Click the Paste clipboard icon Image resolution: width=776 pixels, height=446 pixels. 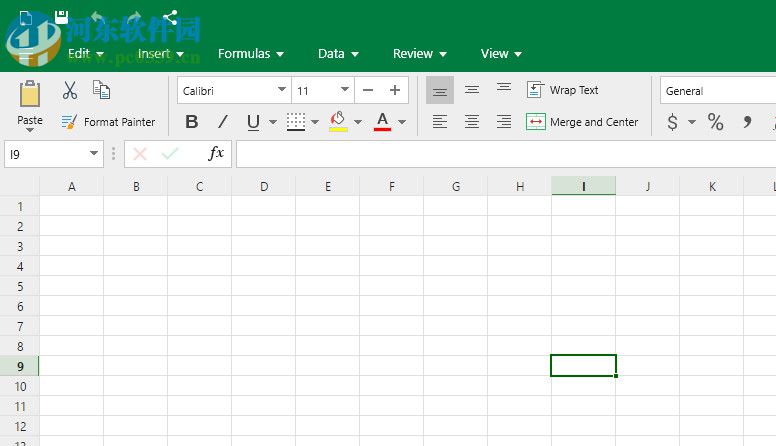pos(30,94)
